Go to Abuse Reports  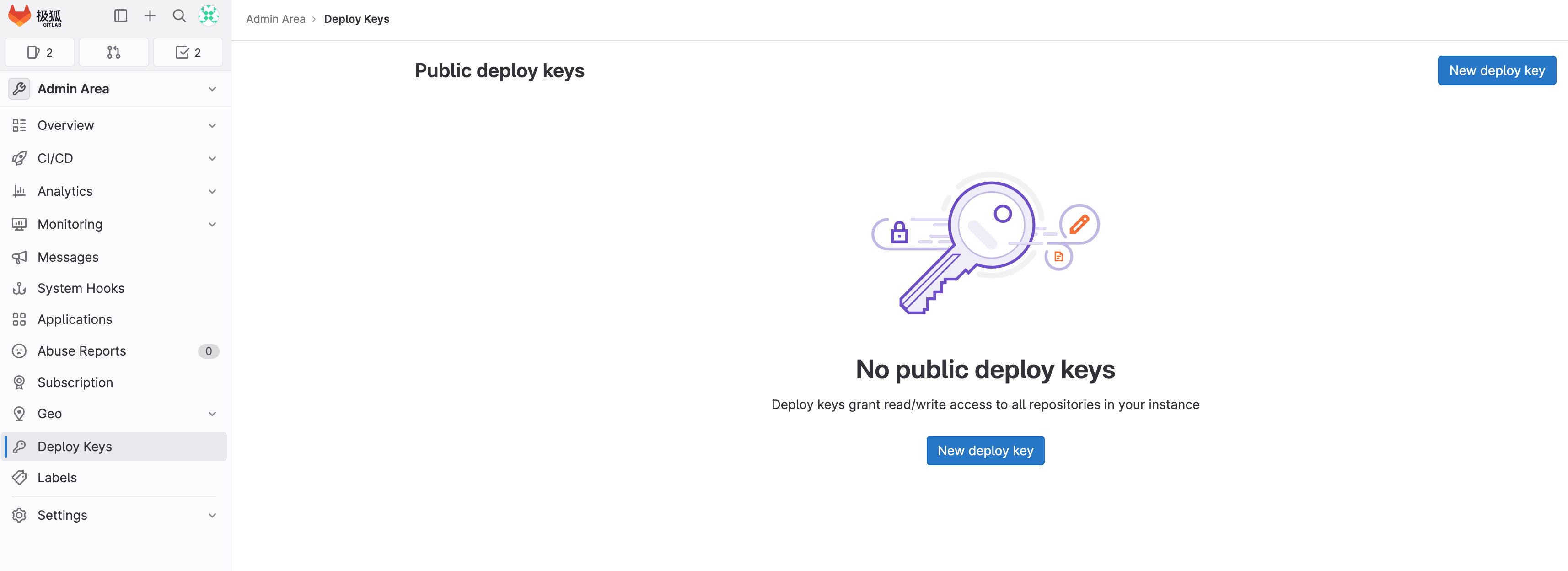click(81, 351)
